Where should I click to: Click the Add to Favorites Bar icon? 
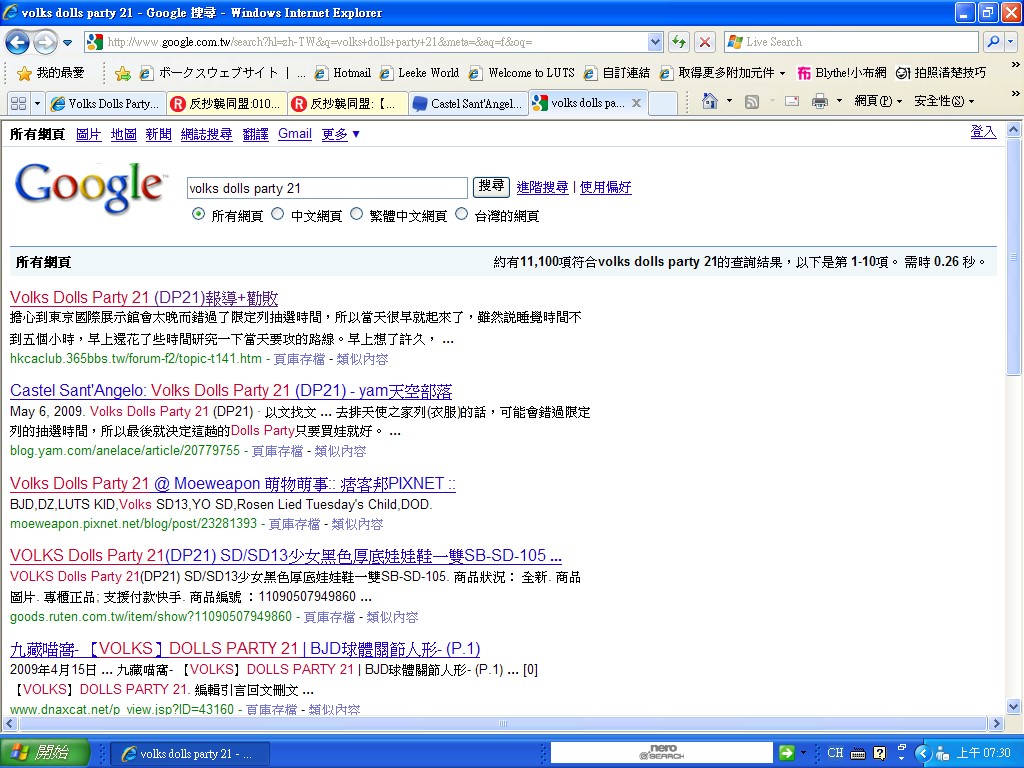[122, 73]
